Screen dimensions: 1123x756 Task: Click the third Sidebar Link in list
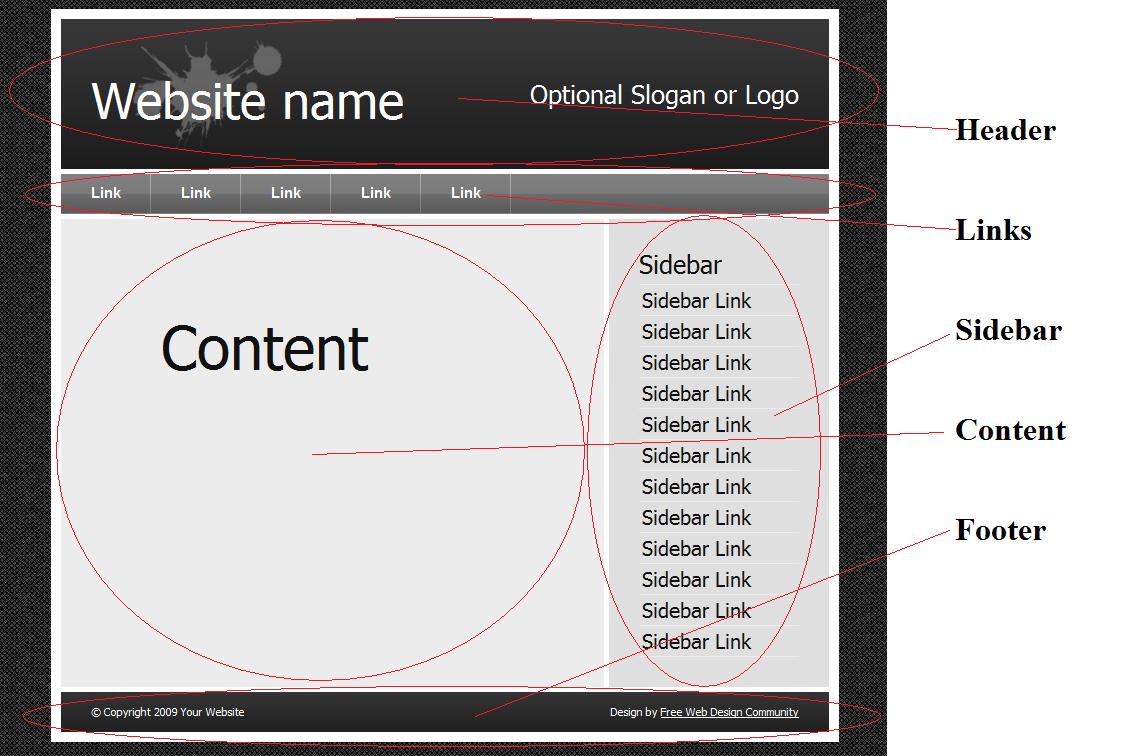(696, 363)
